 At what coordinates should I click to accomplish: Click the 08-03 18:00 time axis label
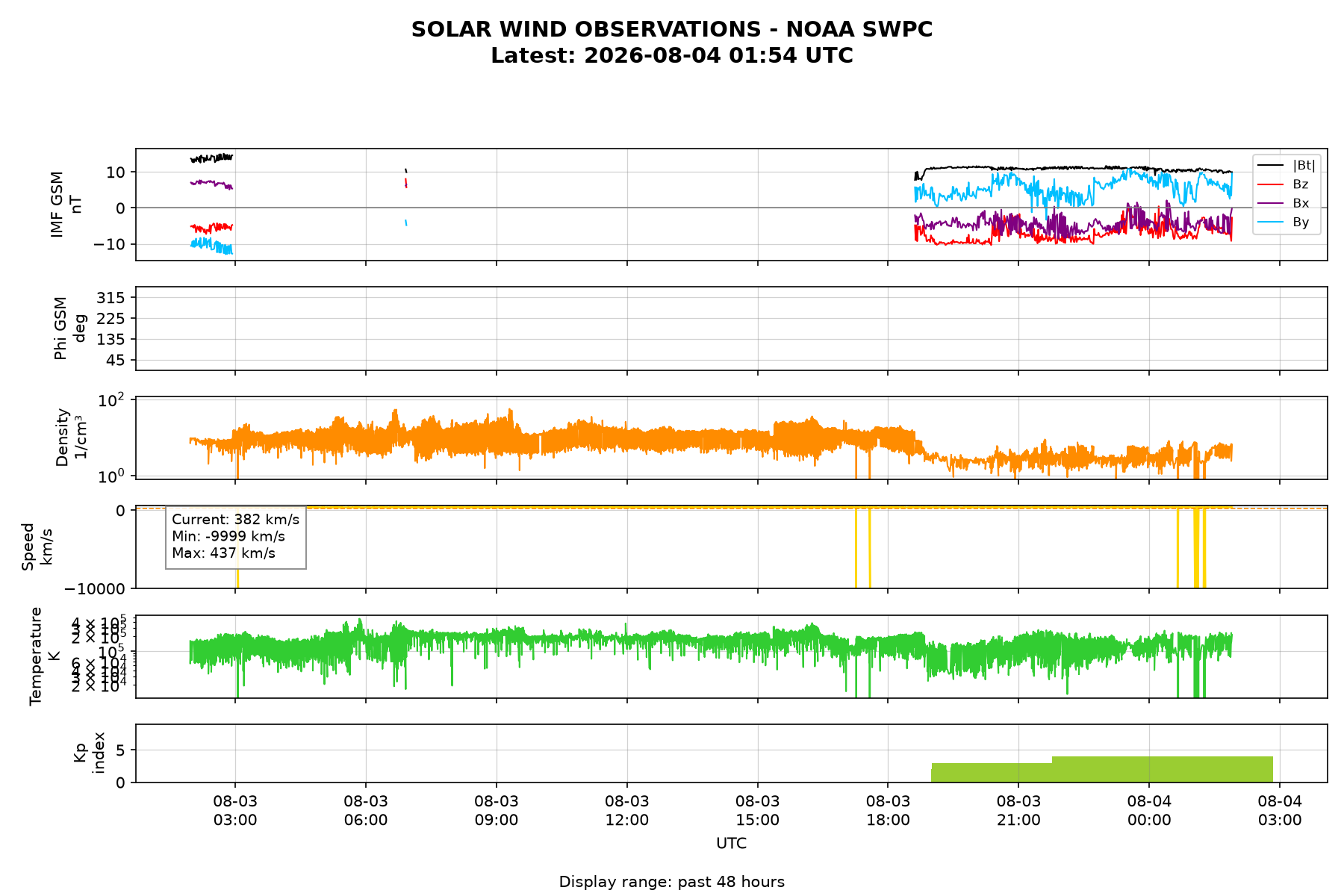pyautogui.click(x=888, y=810)
